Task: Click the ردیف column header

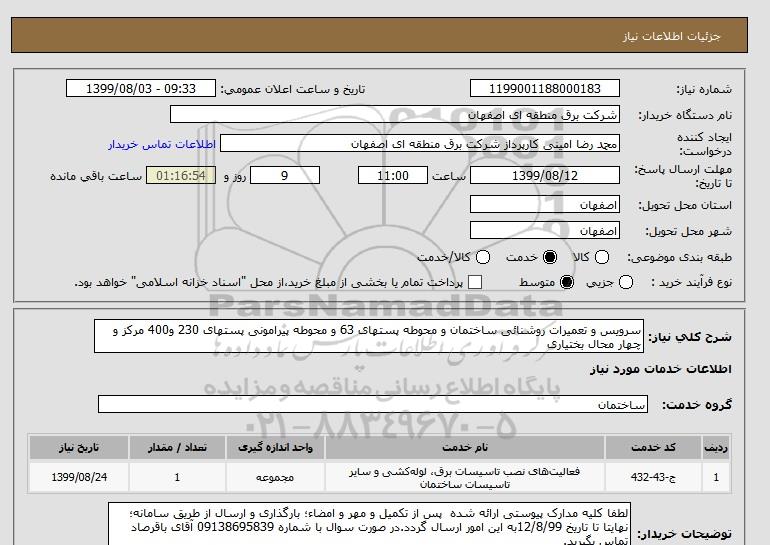Action: (x=716, y=447)
